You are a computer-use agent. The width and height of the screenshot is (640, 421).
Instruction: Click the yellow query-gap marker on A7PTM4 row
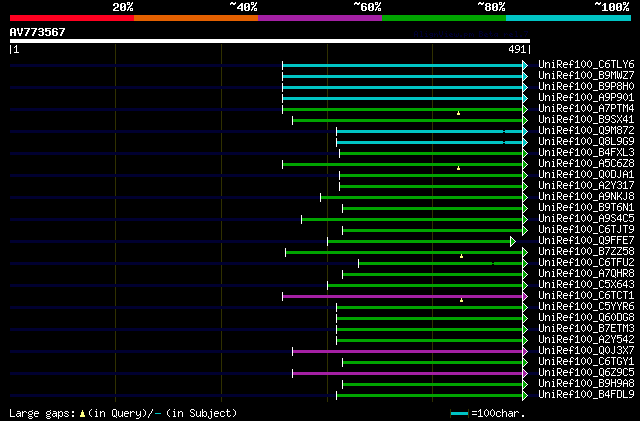pos(458,113)
